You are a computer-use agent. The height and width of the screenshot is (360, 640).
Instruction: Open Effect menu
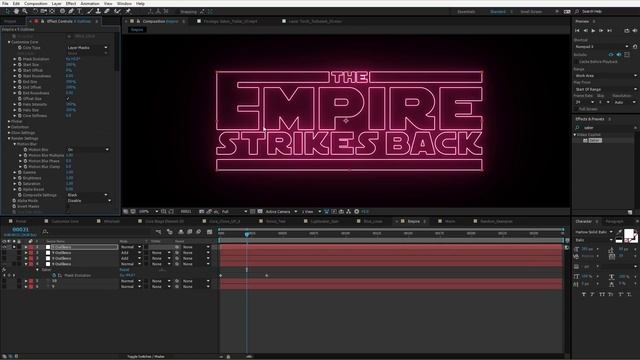tap(71, 3)
